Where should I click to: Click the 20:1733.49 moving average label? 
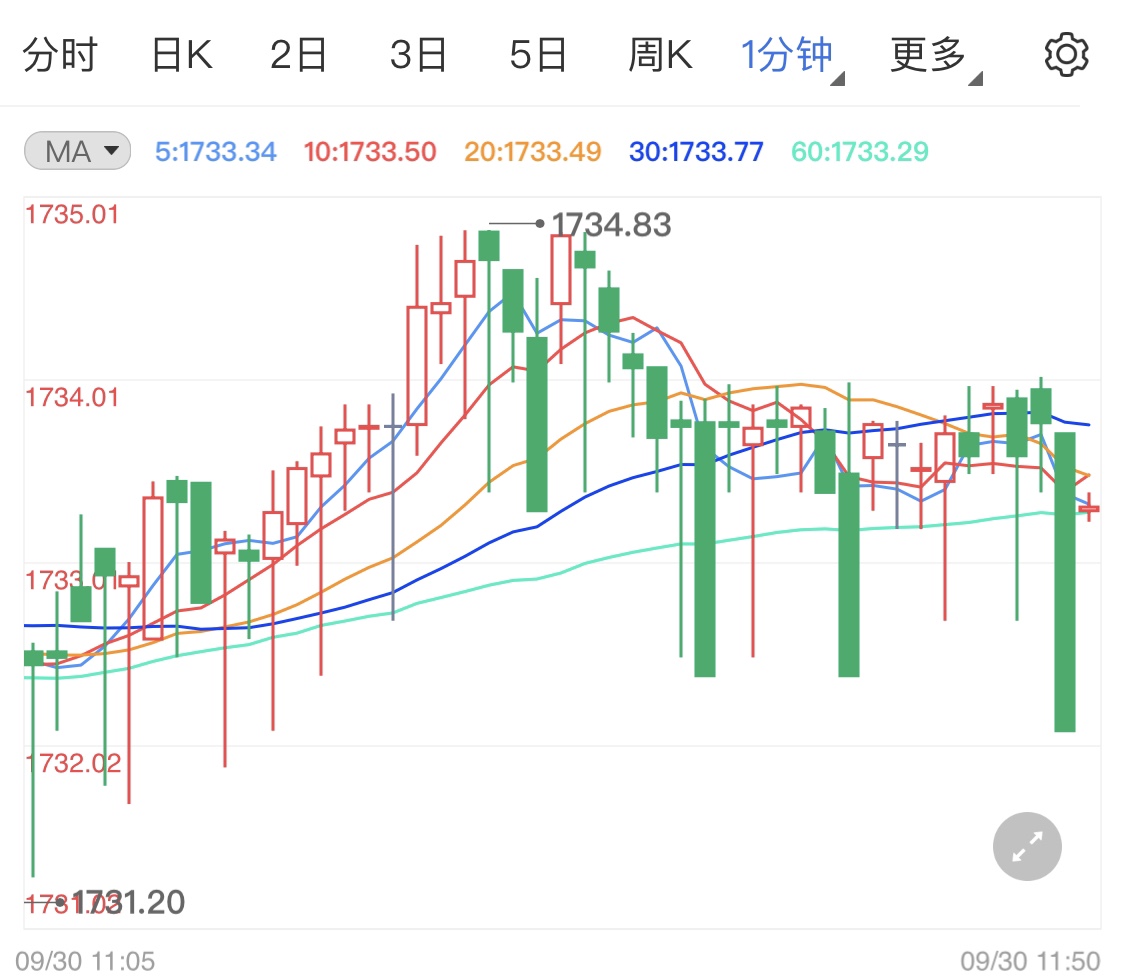click(x=530, y=150)
